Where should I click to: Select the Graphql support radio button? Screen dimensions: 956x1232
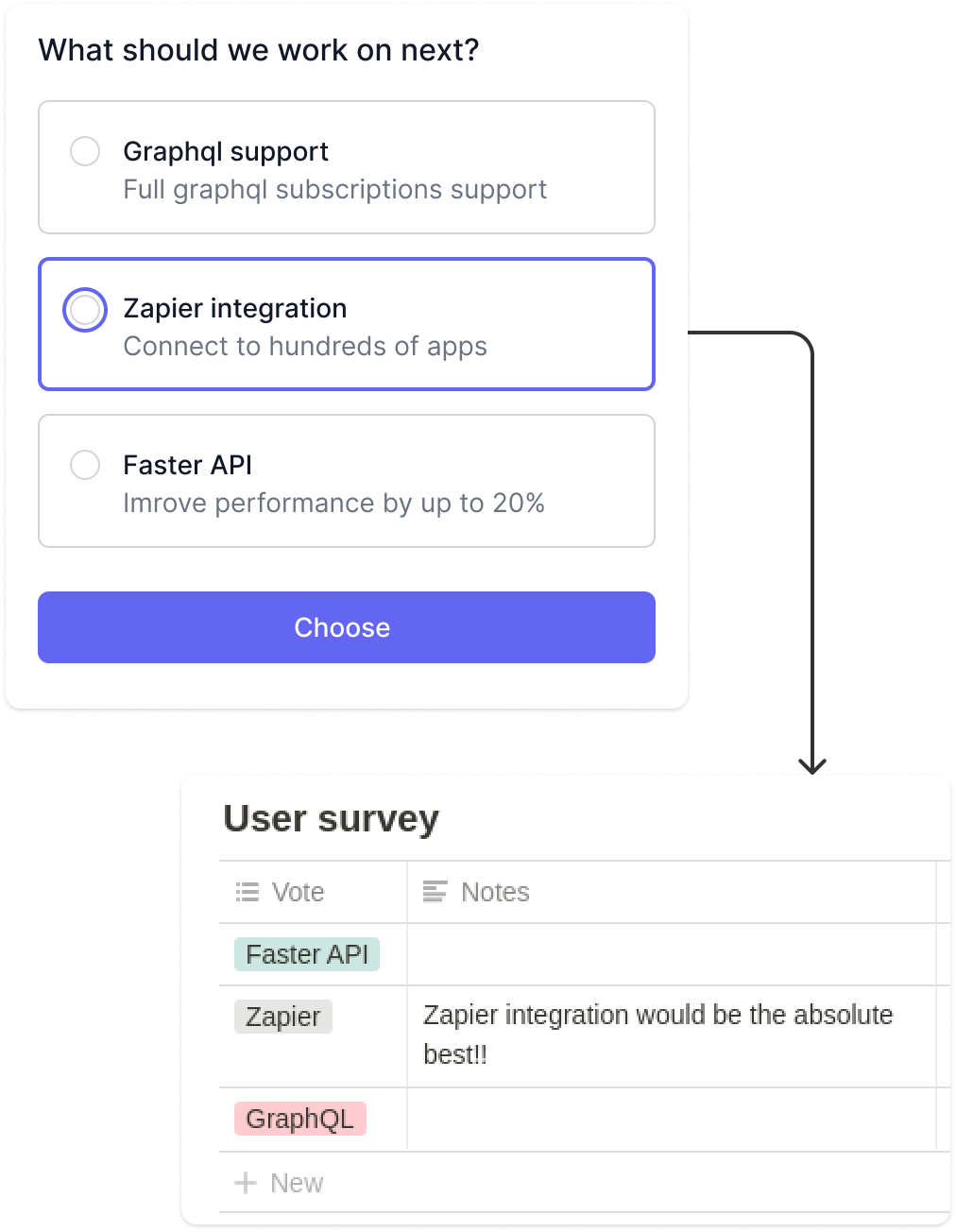point(85,151)
